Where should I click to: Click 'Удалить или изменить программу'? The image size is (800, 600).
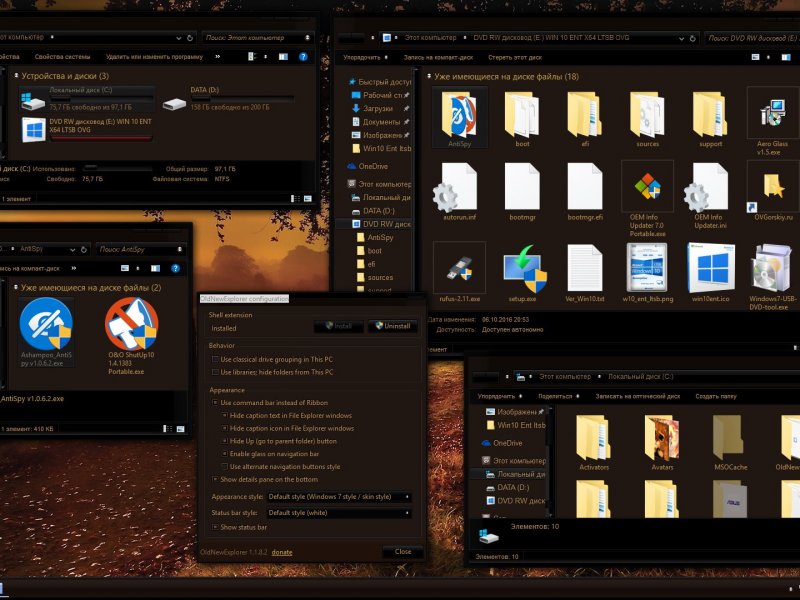154,57
